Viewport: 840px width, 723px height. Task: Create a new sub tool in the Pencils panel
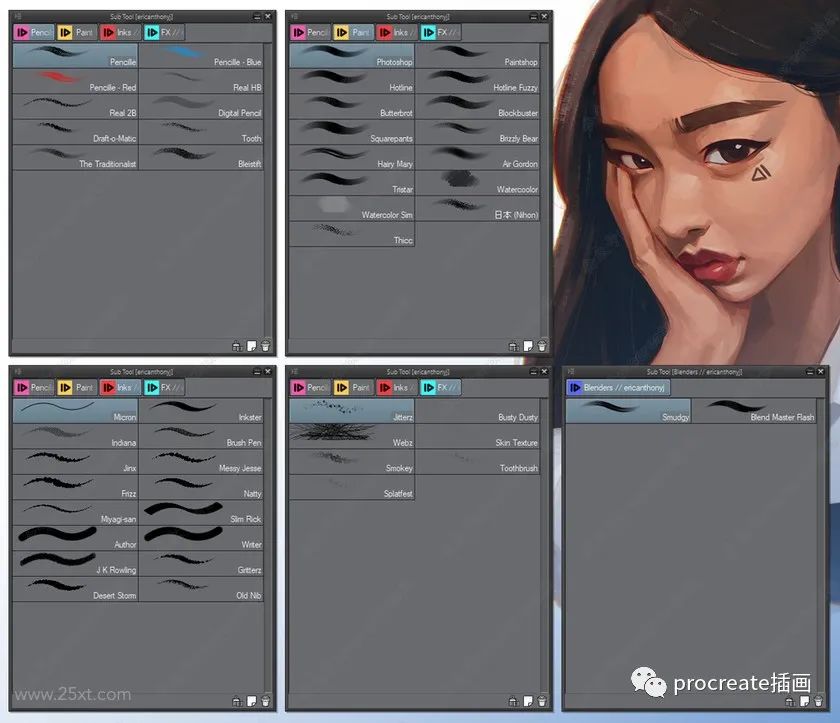[x=251, y=345]
